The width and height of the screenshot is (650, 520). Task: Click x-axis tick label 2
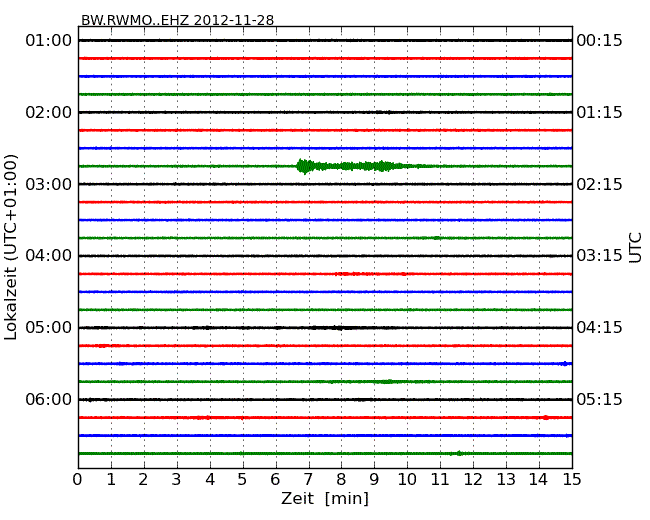[143, 480]
